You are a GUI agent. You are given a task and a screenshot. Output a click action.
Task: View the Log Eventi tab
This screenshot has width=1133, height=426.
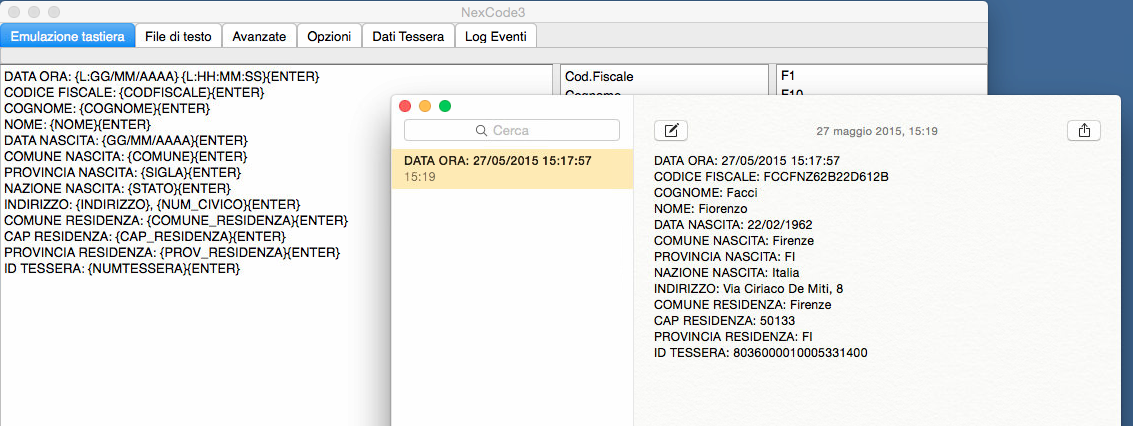(496, 36)
